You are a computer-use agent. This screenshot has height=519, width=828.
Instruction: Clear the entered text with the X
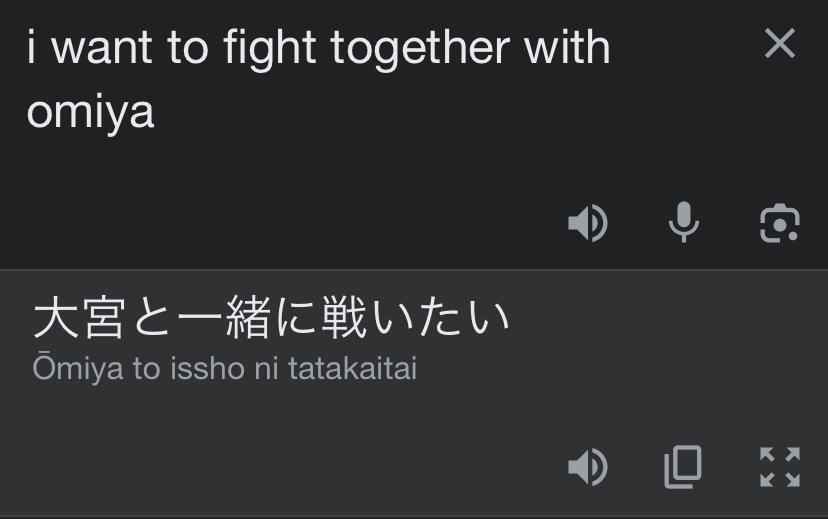[x=779, y=43]
